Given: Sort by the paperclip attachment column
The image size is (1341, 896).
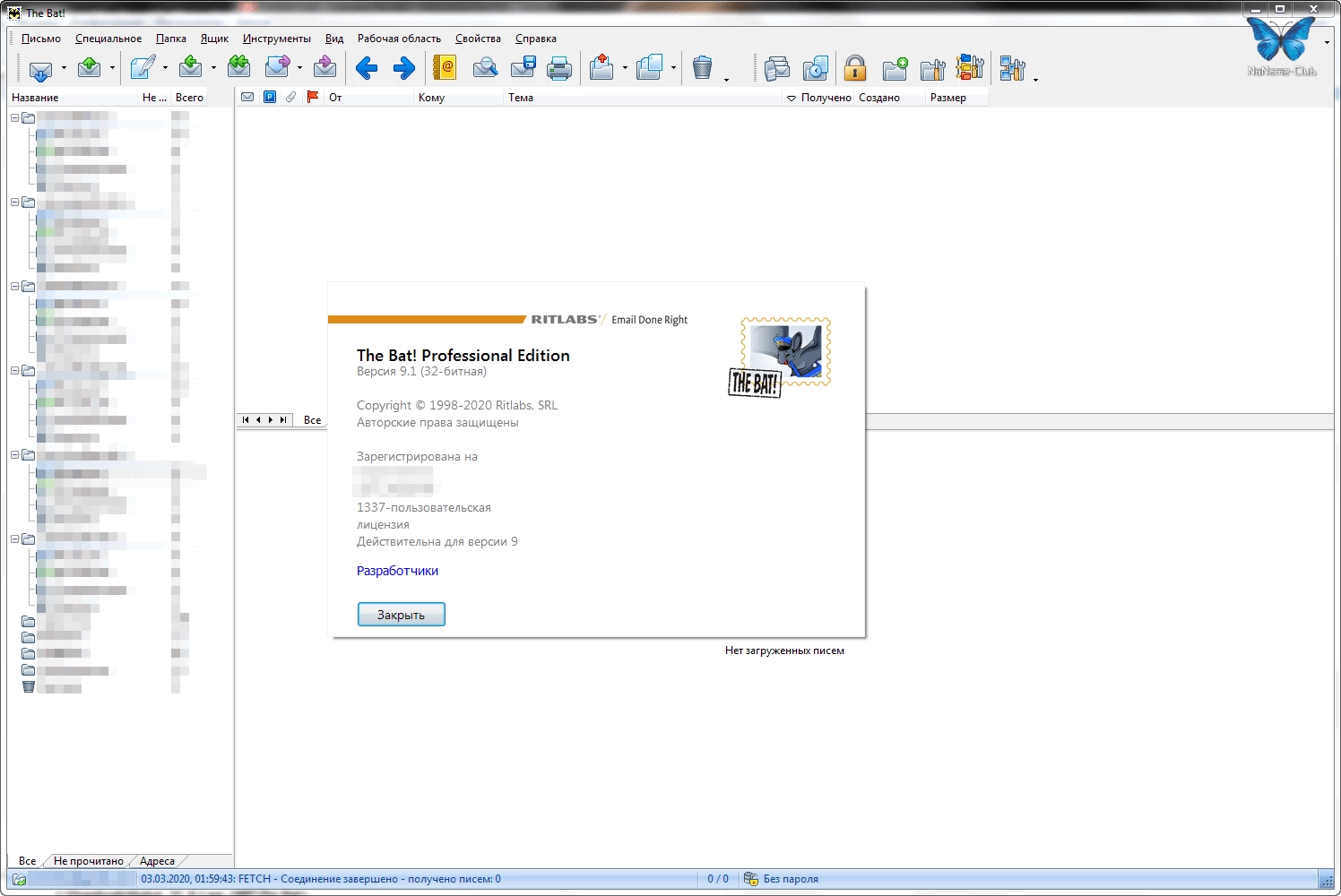Looking at the screenshot, I should click(290, 97).
